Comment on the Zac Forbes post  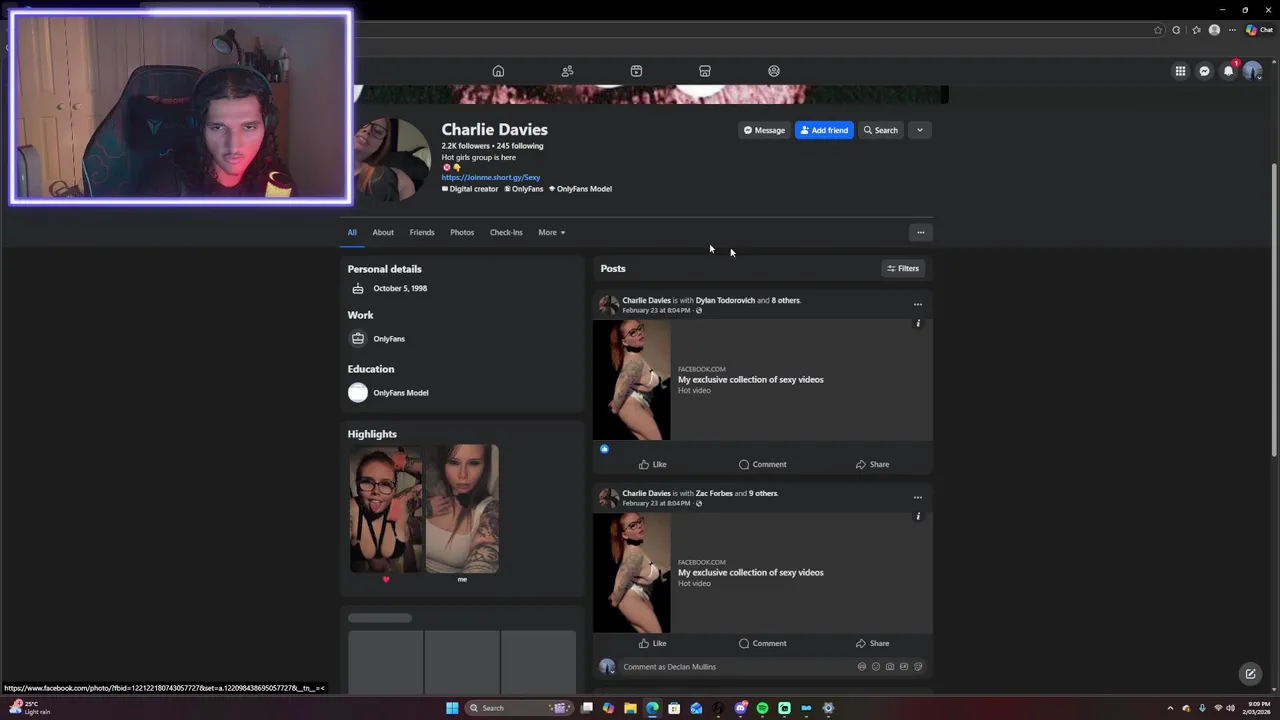pos(763,643)
